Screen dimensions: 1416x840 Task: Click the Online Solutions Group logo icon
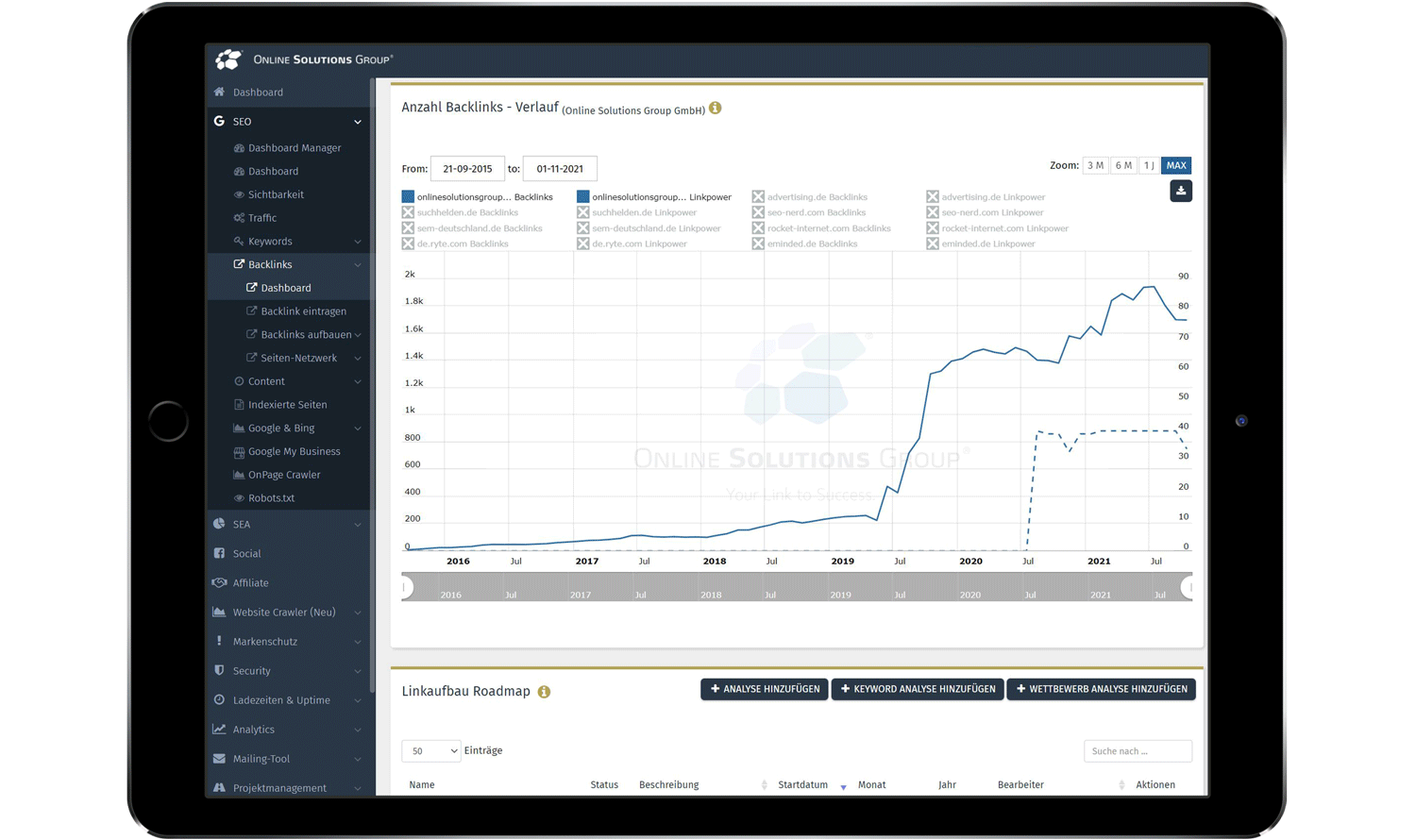(x=228, y=59)
